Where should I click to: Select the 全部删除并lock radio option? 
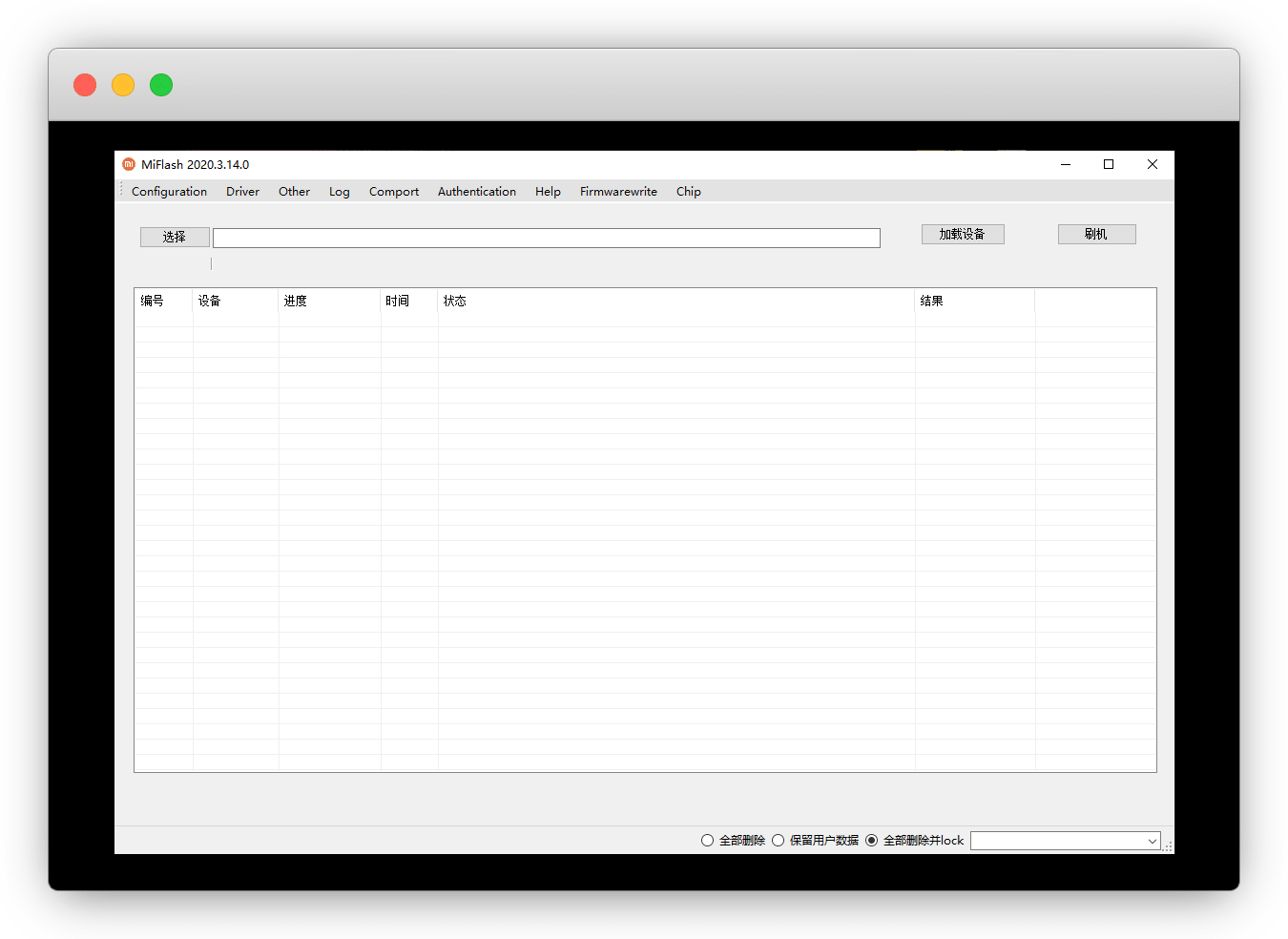point(871,841)
